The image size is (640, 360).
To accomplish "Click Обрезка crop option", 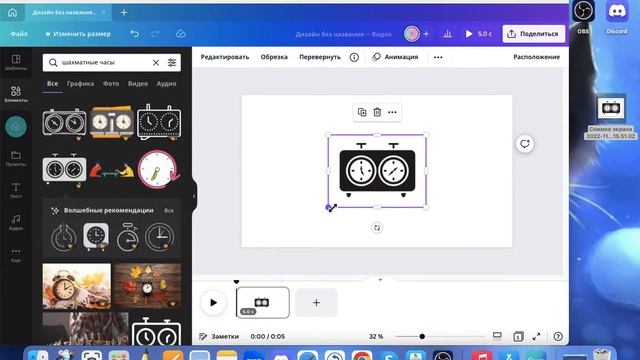I will (x=274, y=57).
